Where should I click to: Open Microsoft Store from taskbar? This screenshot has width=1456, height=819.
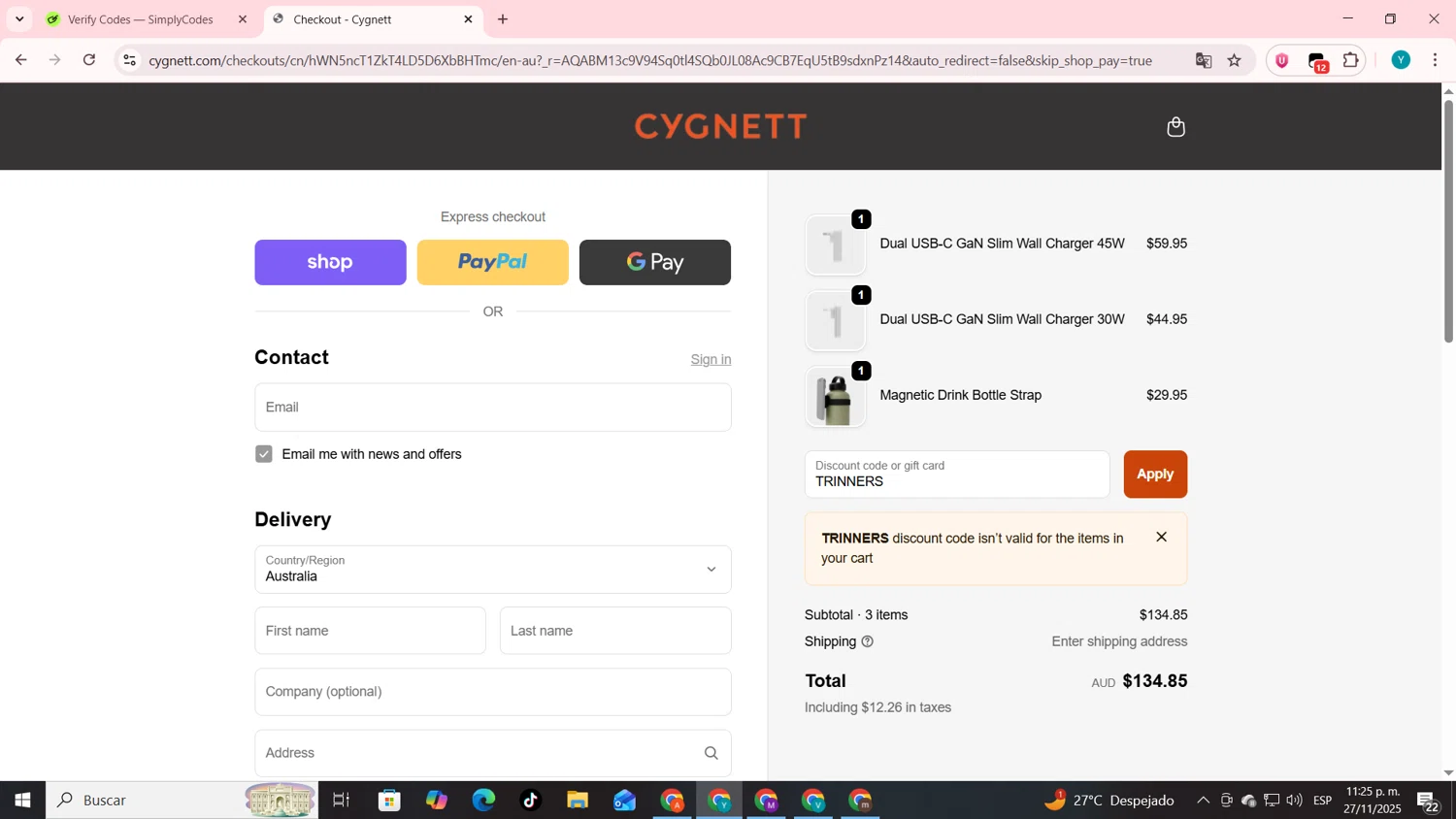(x=390, y=801)
